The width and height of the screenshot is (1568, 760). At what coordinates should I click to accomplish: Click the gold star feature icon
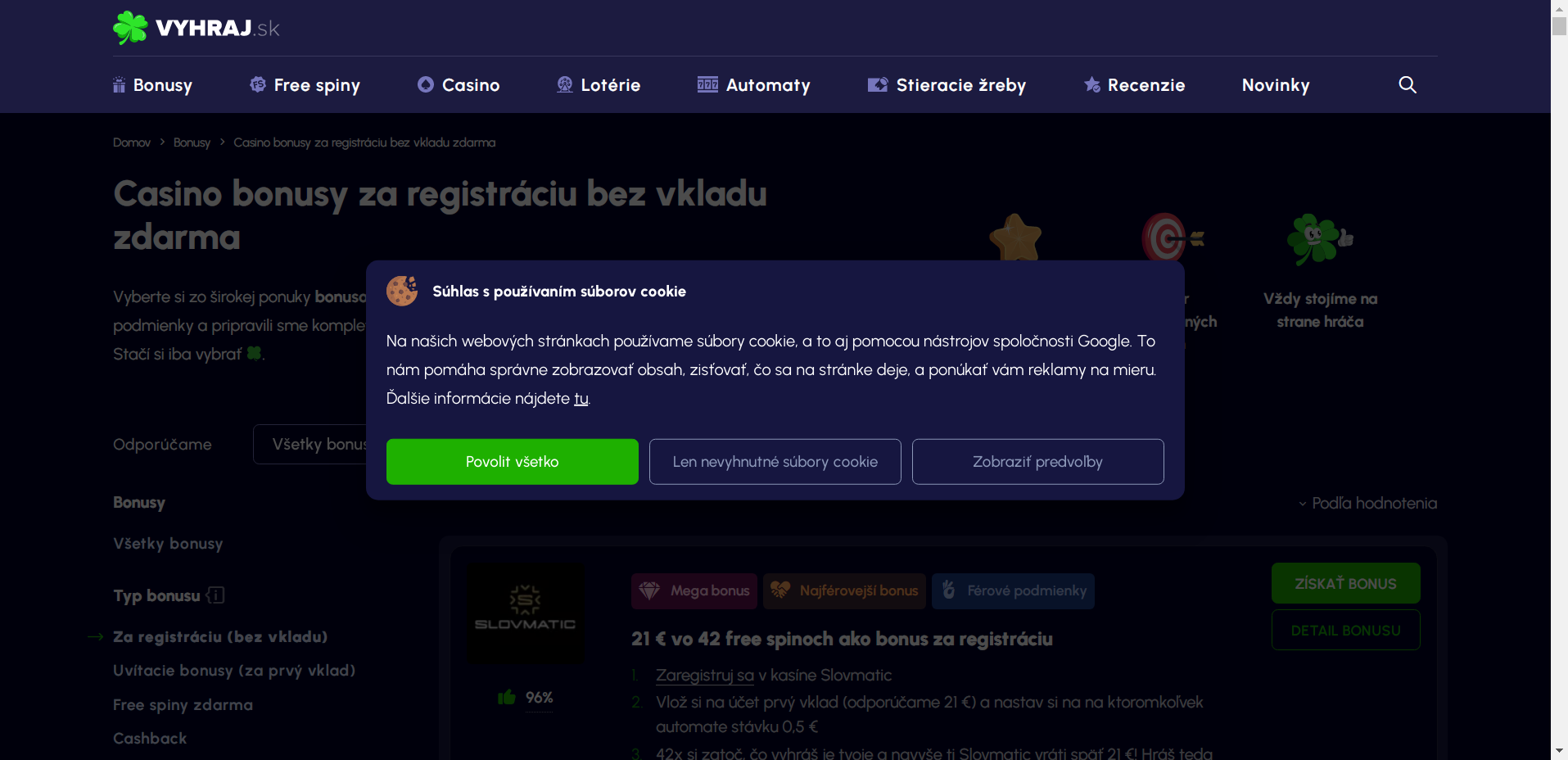[x=1015, y=237]
